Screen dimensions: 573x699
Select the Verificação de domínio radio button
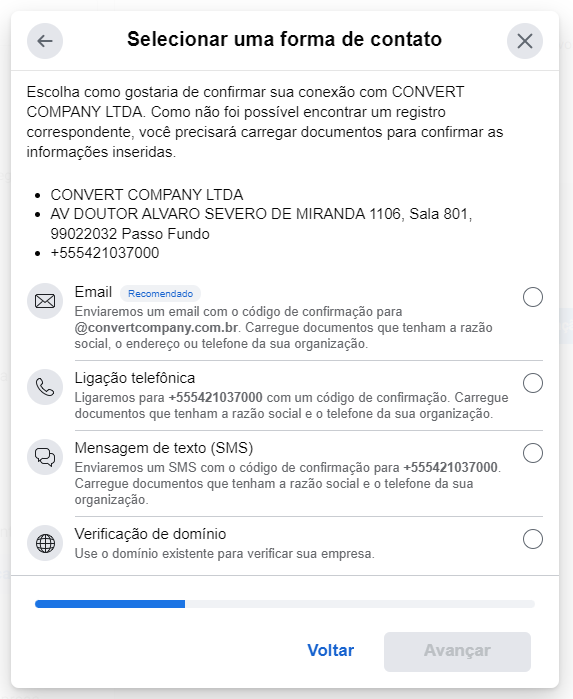click(x=533, y=539)
